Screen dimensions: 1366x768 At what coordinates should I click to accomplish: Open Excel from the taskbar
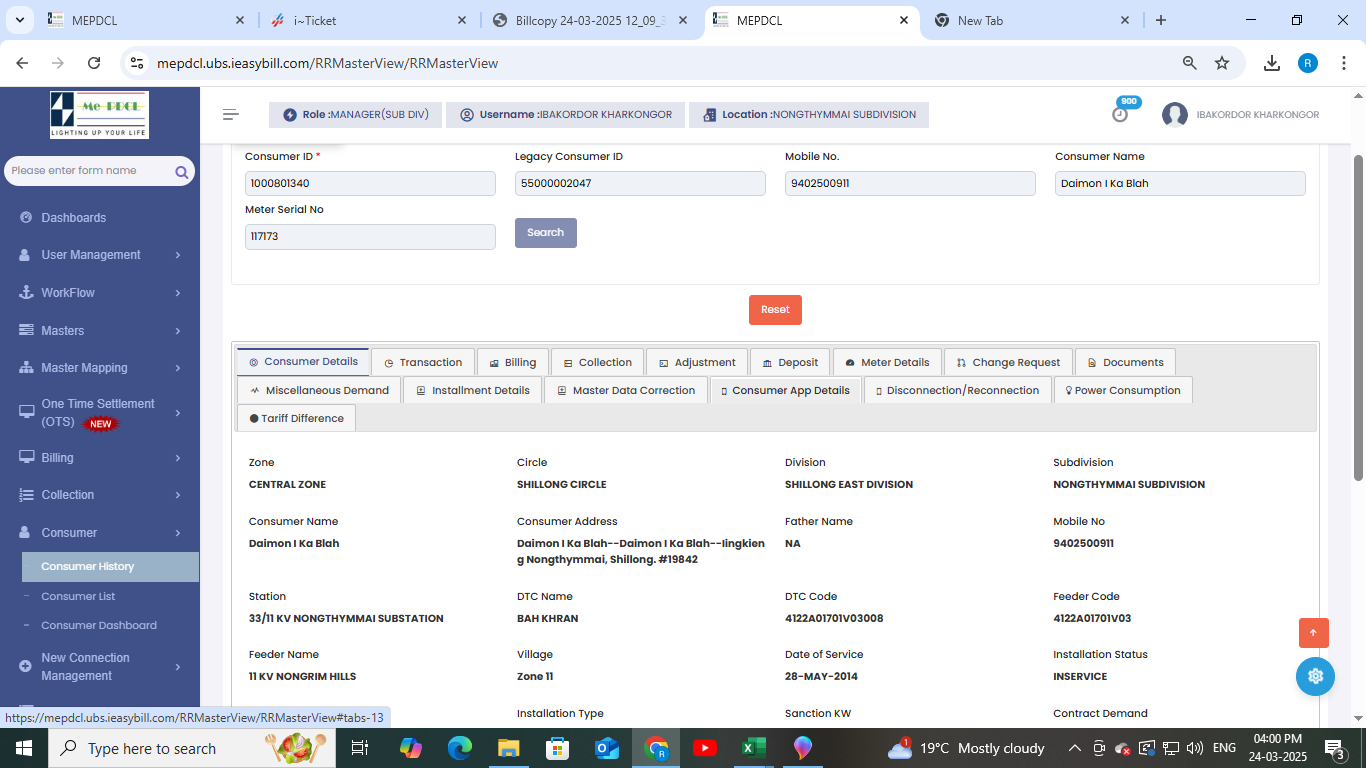(x=753, y=748)
